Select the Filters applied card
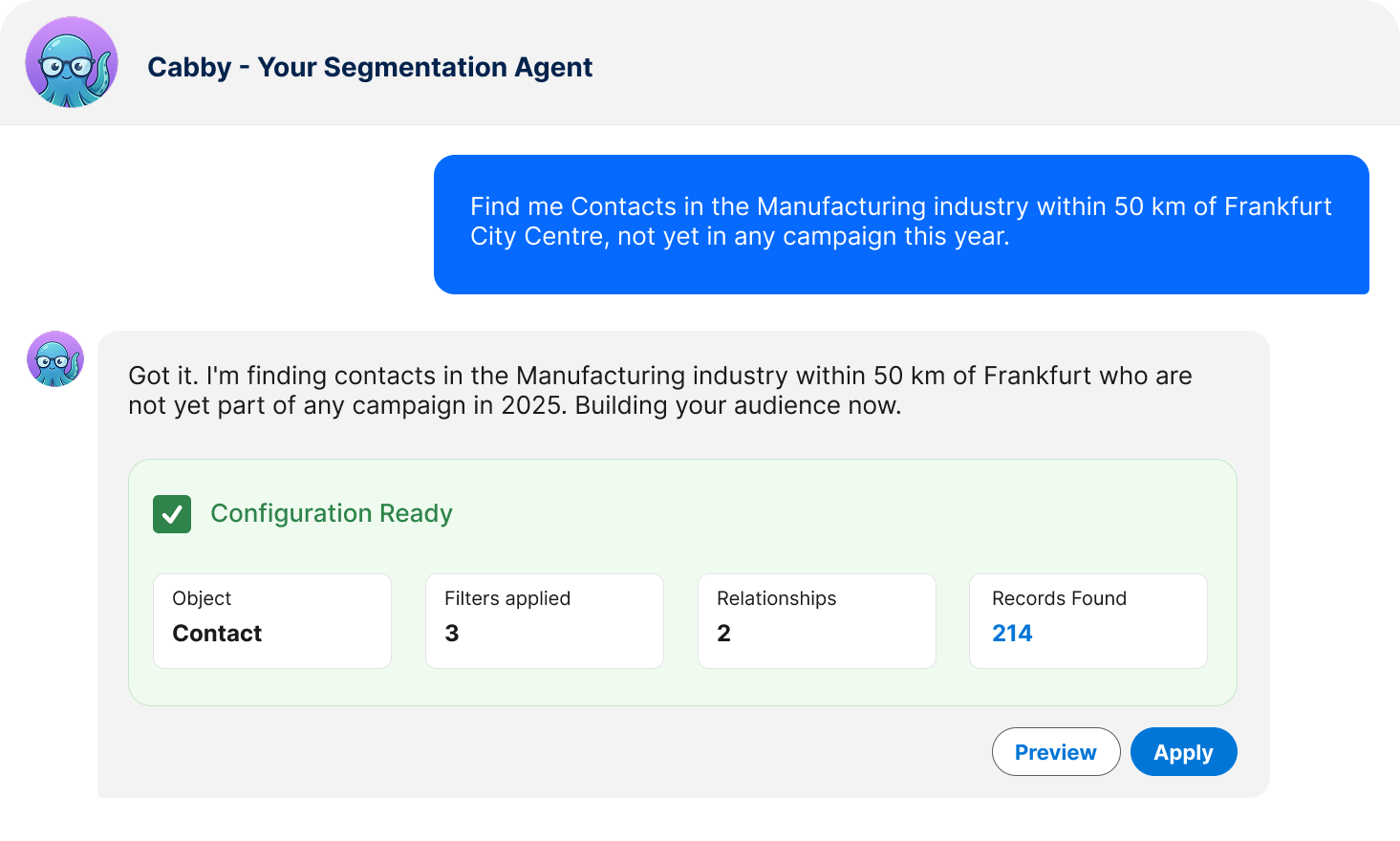 point(544,621)
